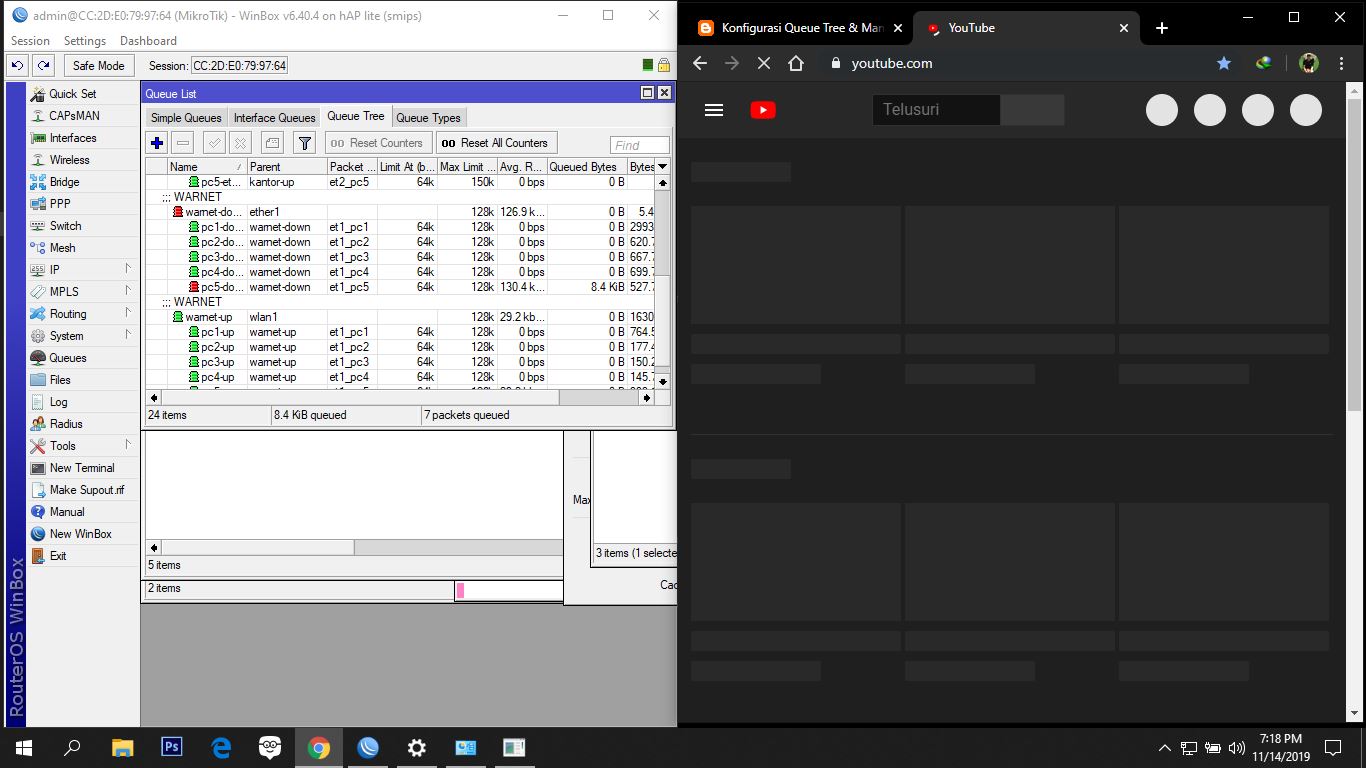This screenshot has width=1366, height=768.
Task: Open Bridge in the sidebar
Action: pos(65,182)
